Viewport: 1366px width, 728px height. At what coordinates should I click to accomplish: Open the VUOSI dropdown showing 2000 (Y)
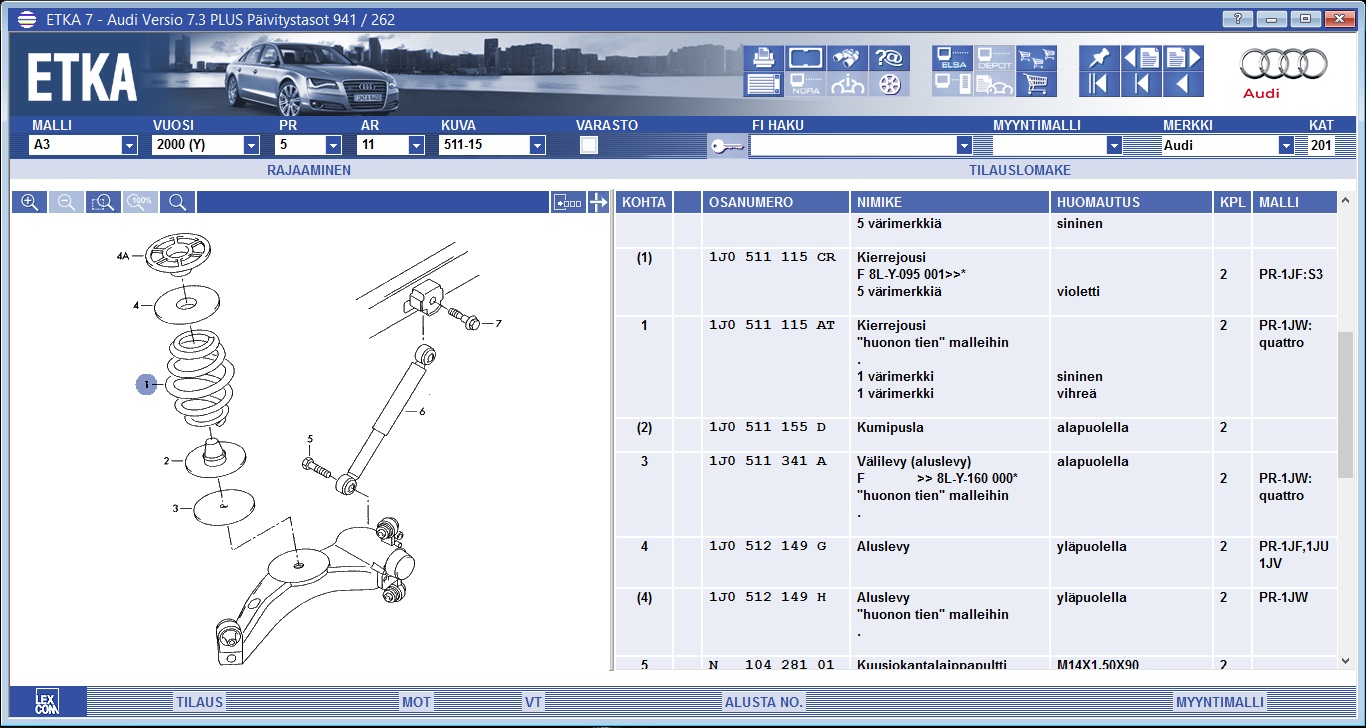coord(251,146)
